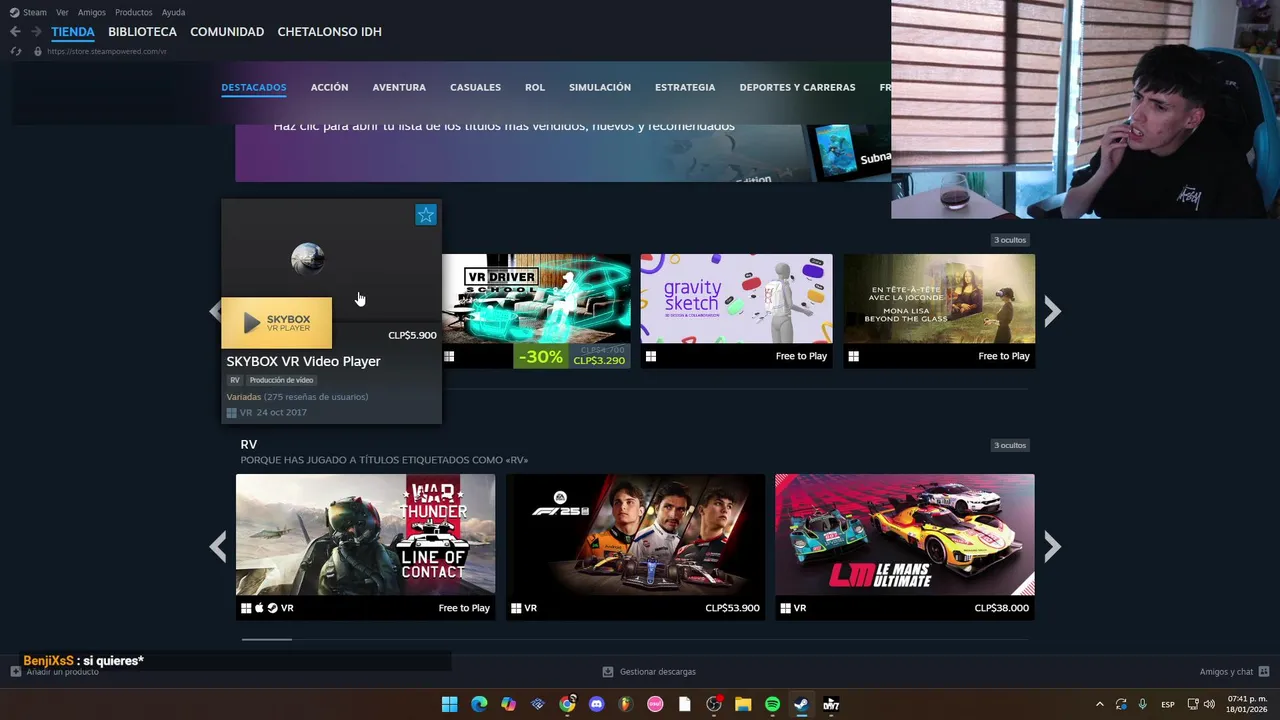This screenshot has height=720, width=1280.
Task: Select the ESTRATEGIA category
Action: tap(685, 87)
